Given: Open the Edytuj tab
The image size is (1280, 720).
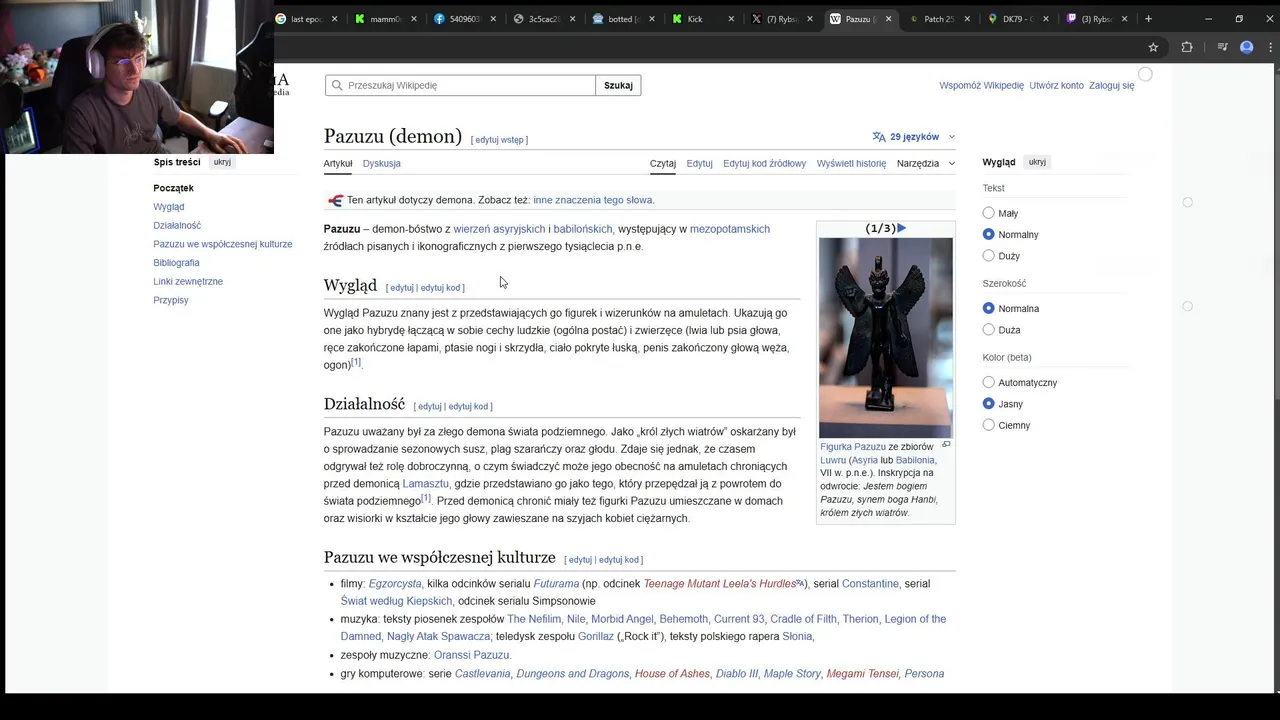Looking at the screenshot, I should tap(700, 163).
